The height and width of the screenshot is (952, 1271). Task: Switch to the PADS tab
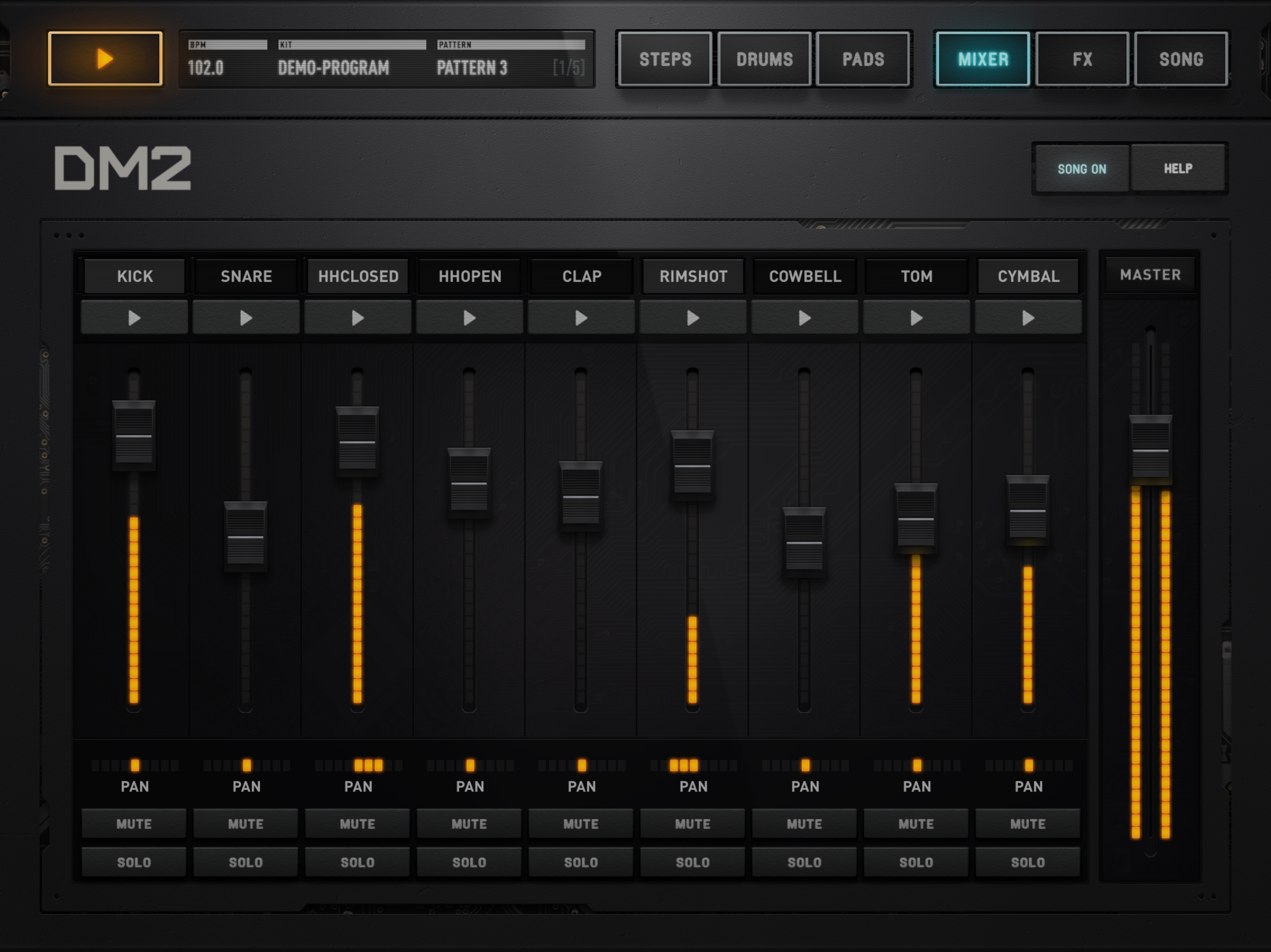[x=863, y=59]
